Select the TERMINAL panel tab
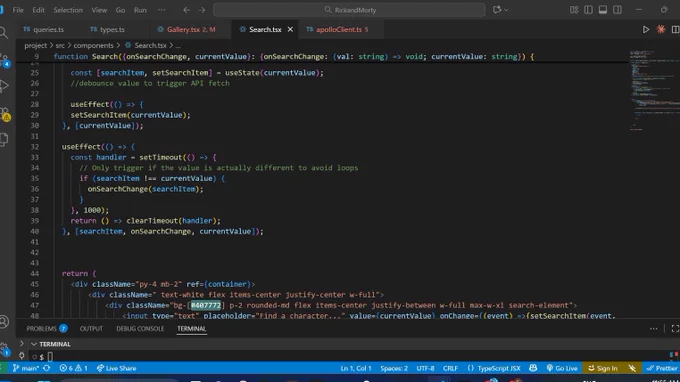This screenshot has height=382, width=680. click(191, 329)
